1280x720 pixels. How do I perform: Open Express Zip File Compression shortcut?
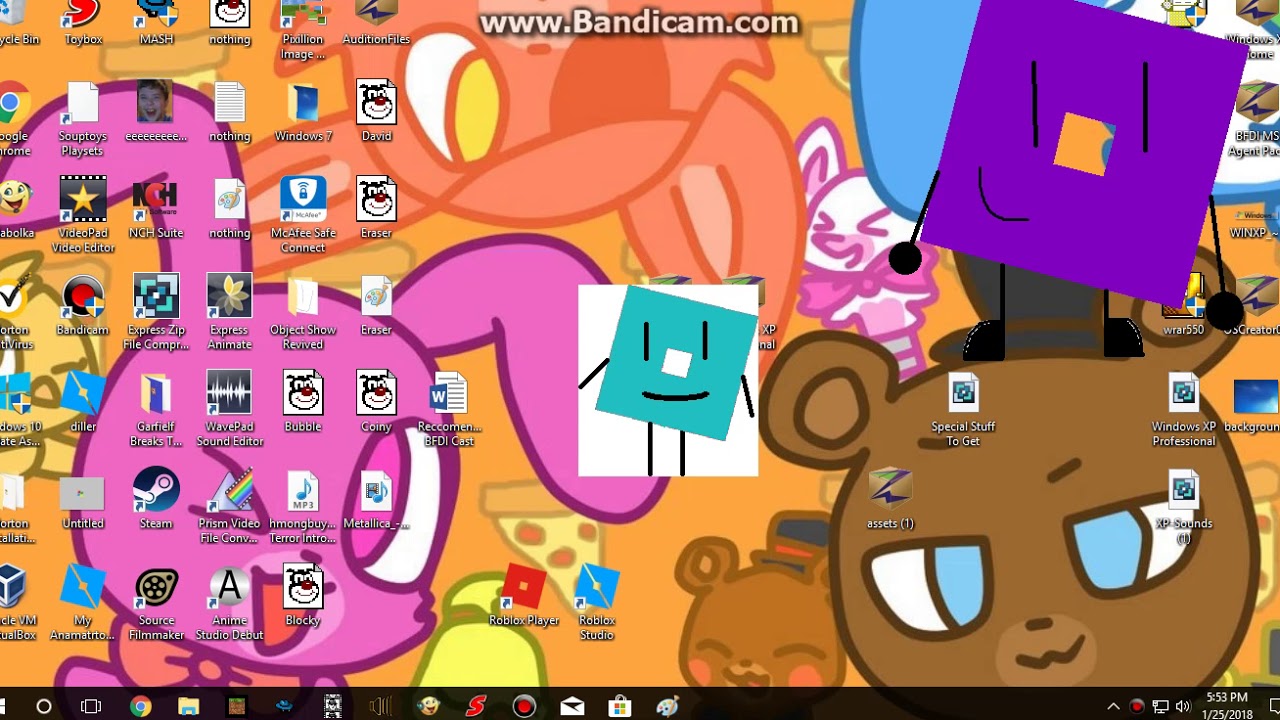tap(156, 311)
